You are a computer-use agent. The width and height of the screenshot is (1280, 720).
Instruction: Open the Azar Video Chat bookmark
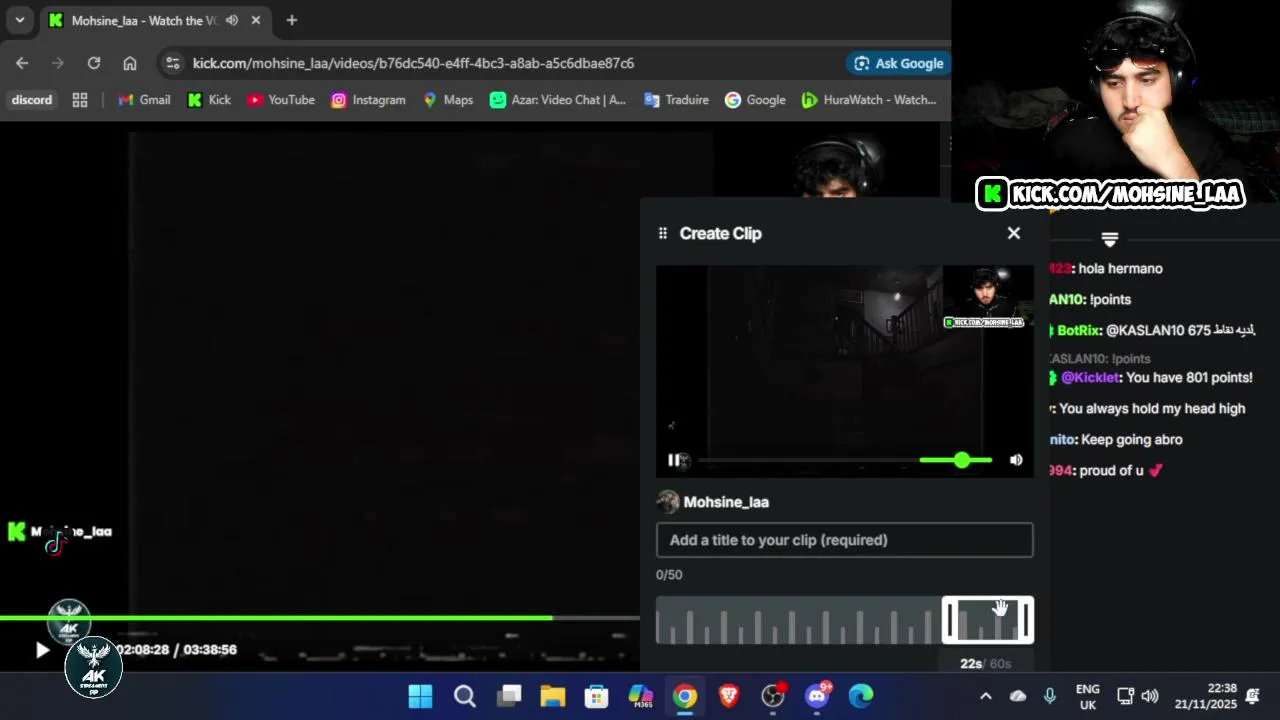558,100
